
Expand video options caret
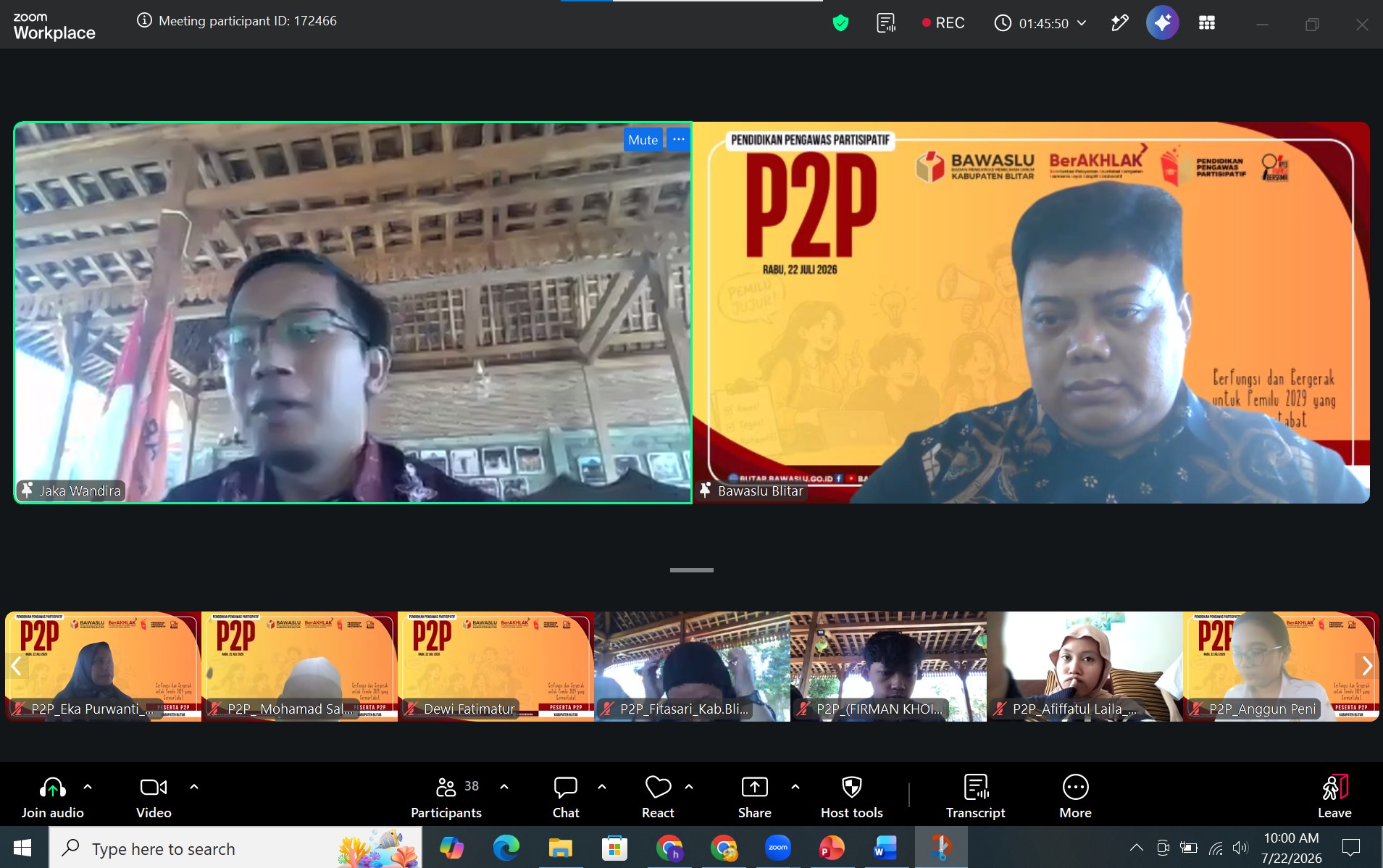click(x=194, y=786)
